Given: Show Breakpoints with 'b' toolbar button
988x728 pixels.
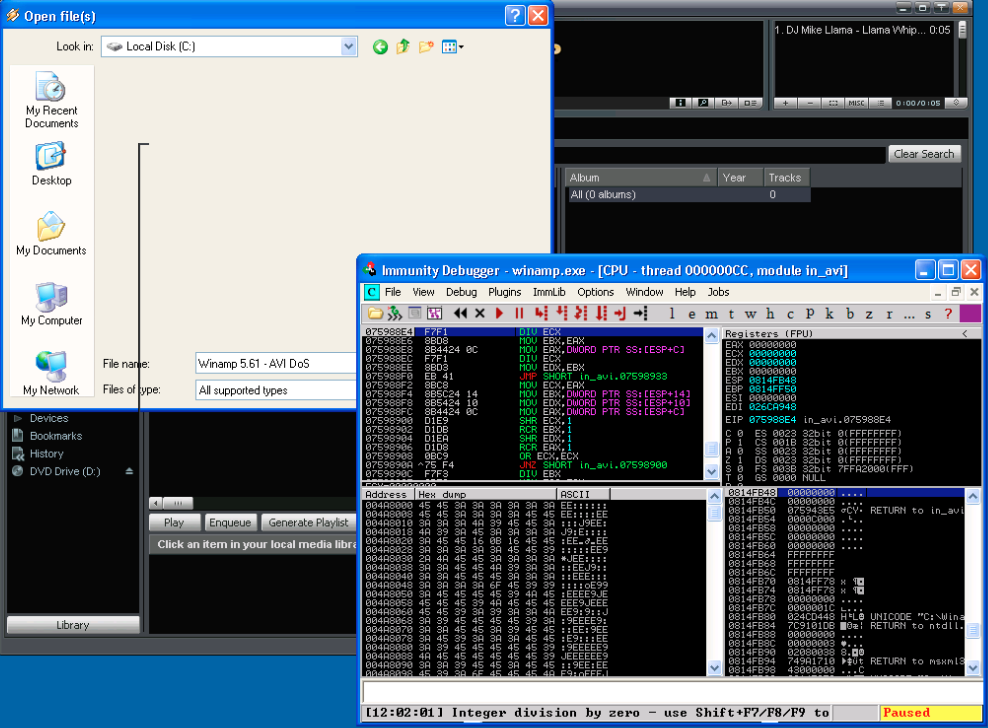Looking at the screenshot, I should [850, 313].
